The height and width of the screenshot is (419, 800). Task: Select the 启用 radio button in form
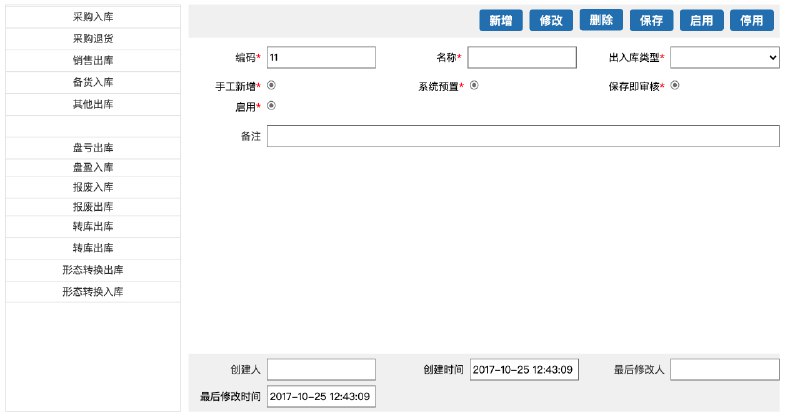[271, 106]
